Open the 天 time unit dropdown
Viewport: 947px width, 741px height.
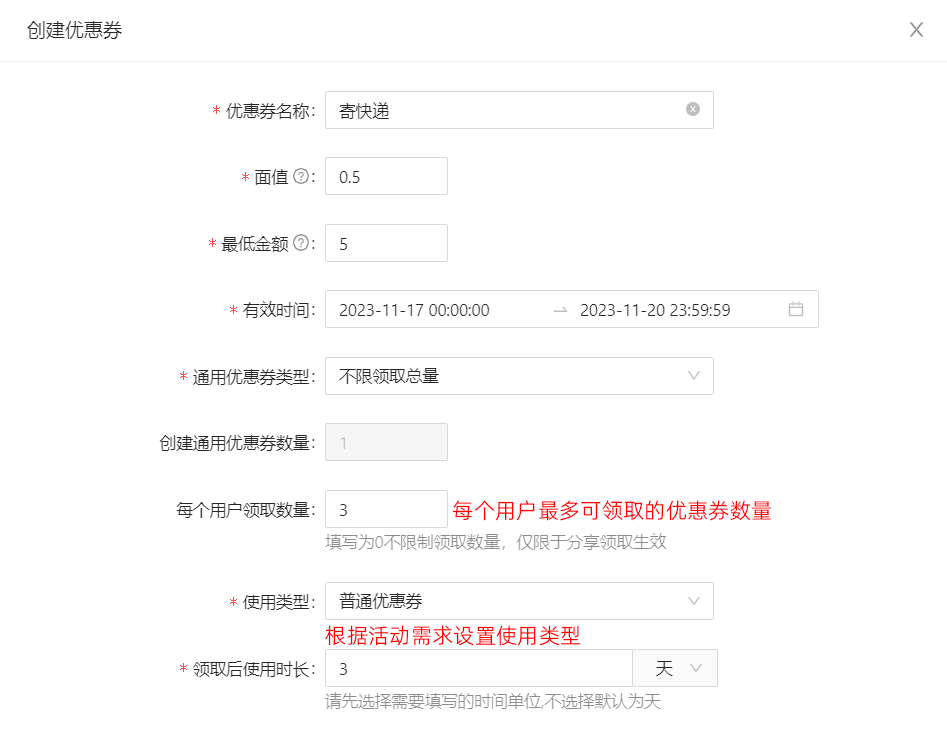675,668
